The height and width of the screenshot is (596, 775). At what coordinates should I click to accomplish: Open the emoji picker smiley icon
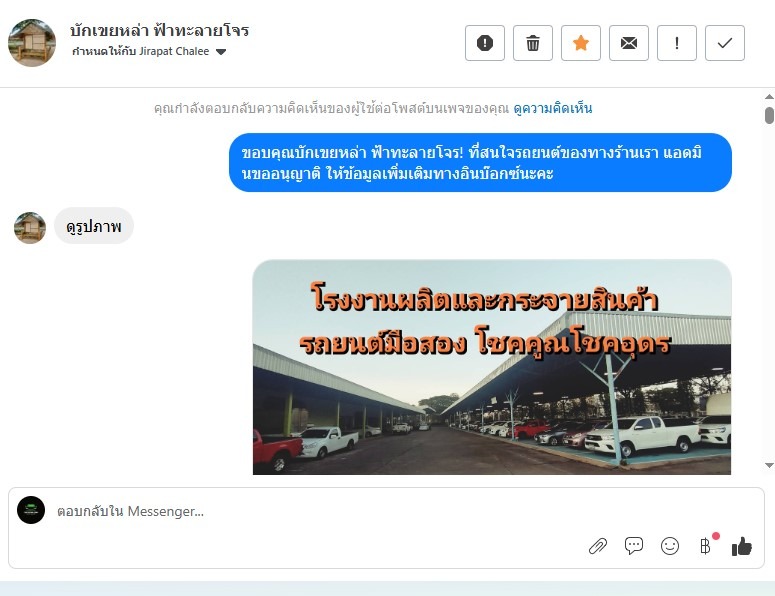[670, 546]
